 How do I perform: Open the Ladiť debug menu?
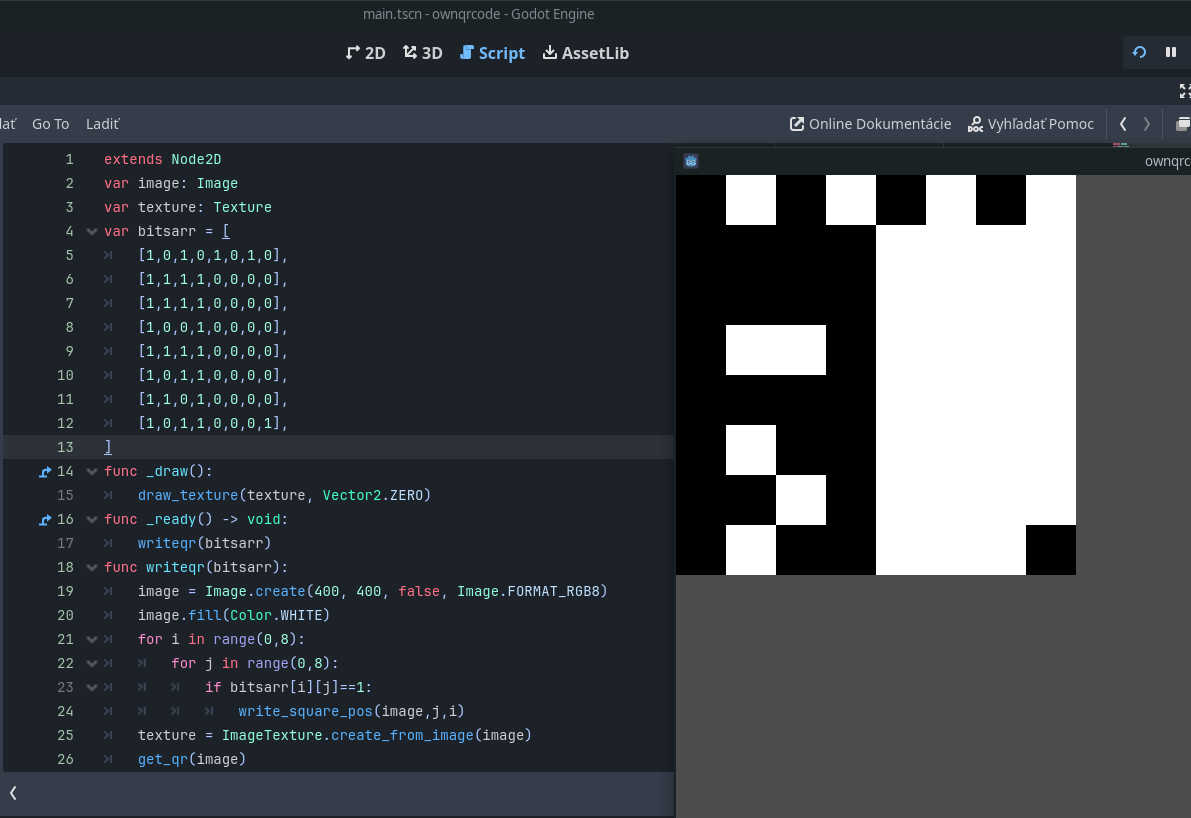tap(102, 124)
